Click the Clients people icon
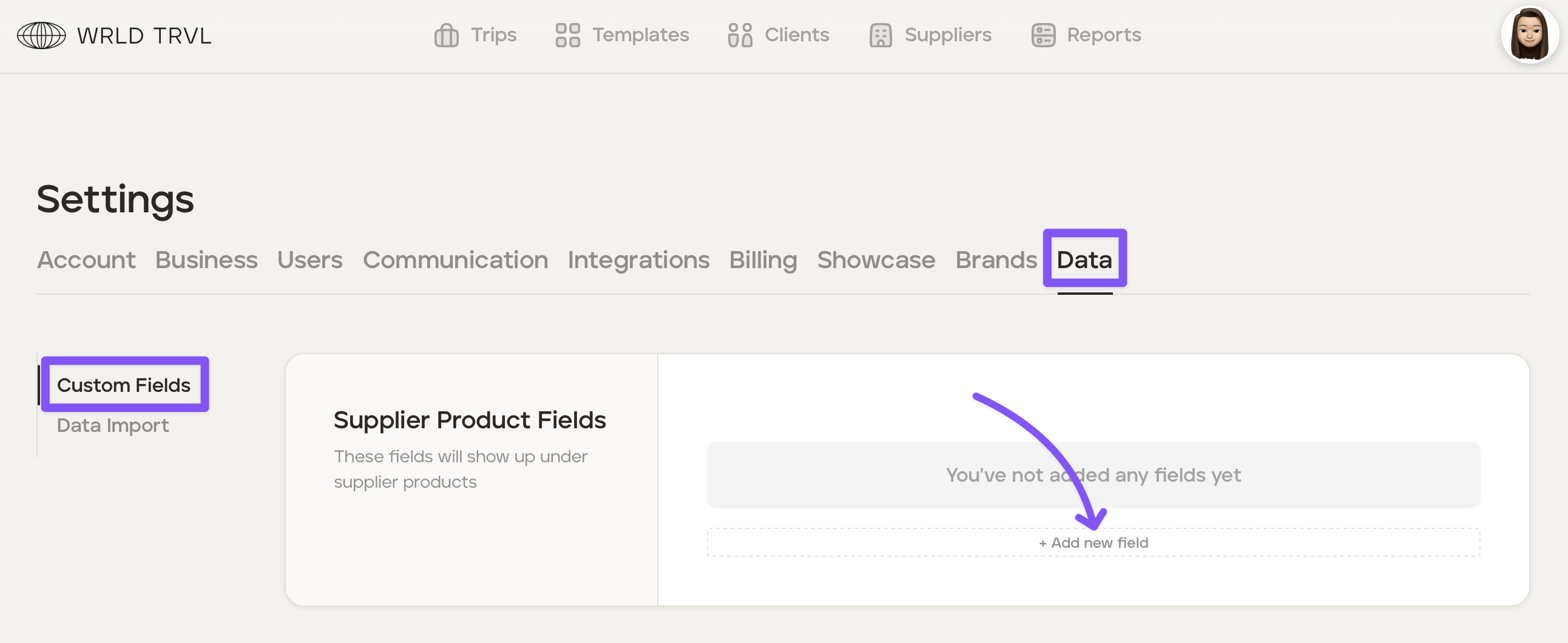Screen dimensions: 1568x643 740,35
